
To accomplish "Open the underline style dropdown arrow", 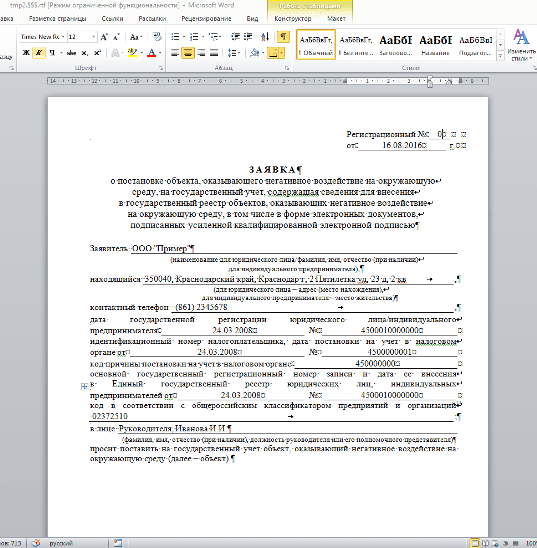I will [61, 53].
